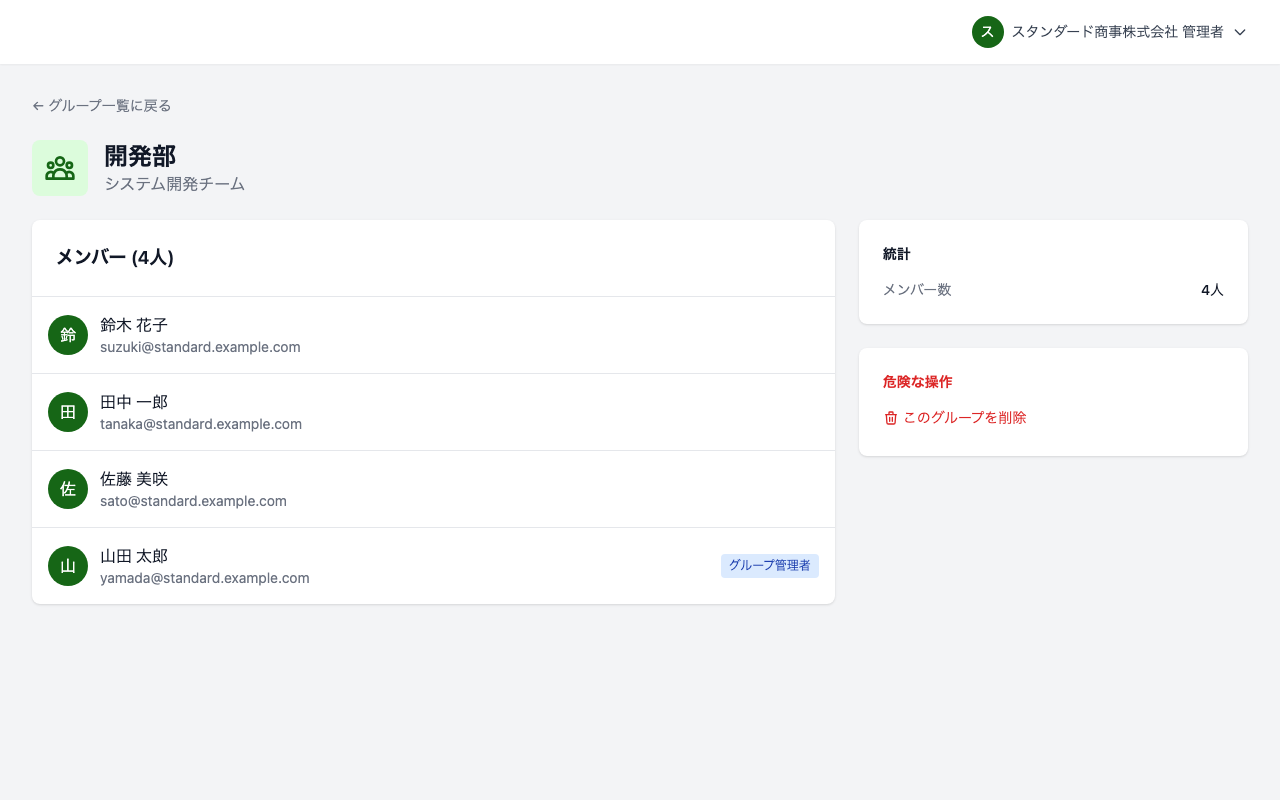This screenshot has height=800, width=1280.
Task: Open the スタンダード商事株式会社 管理者 user menu
Action: [x=1116, y=32]
